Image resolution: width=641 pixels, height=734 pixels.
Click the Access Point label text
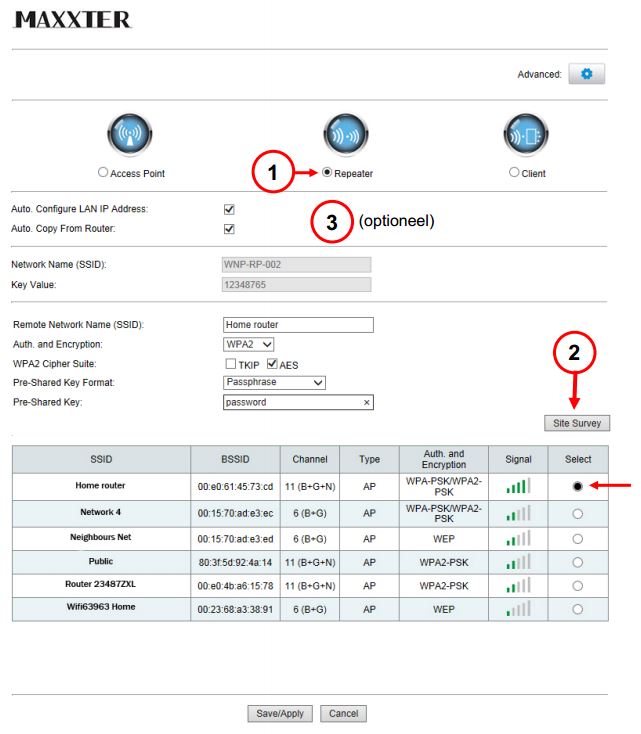[x=138, y=174]
